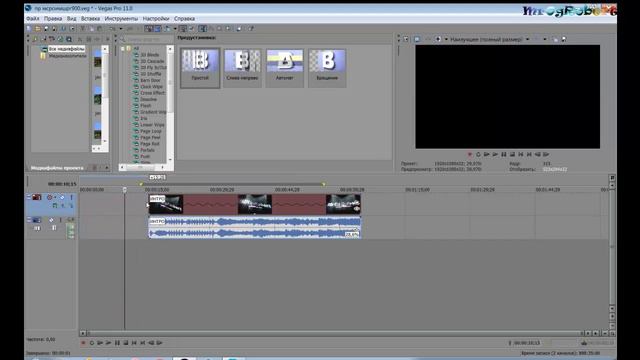The width and height of the screenshot is (640, 360).
Task: Click the audio track icon in its header
Action: coord(37,220)
